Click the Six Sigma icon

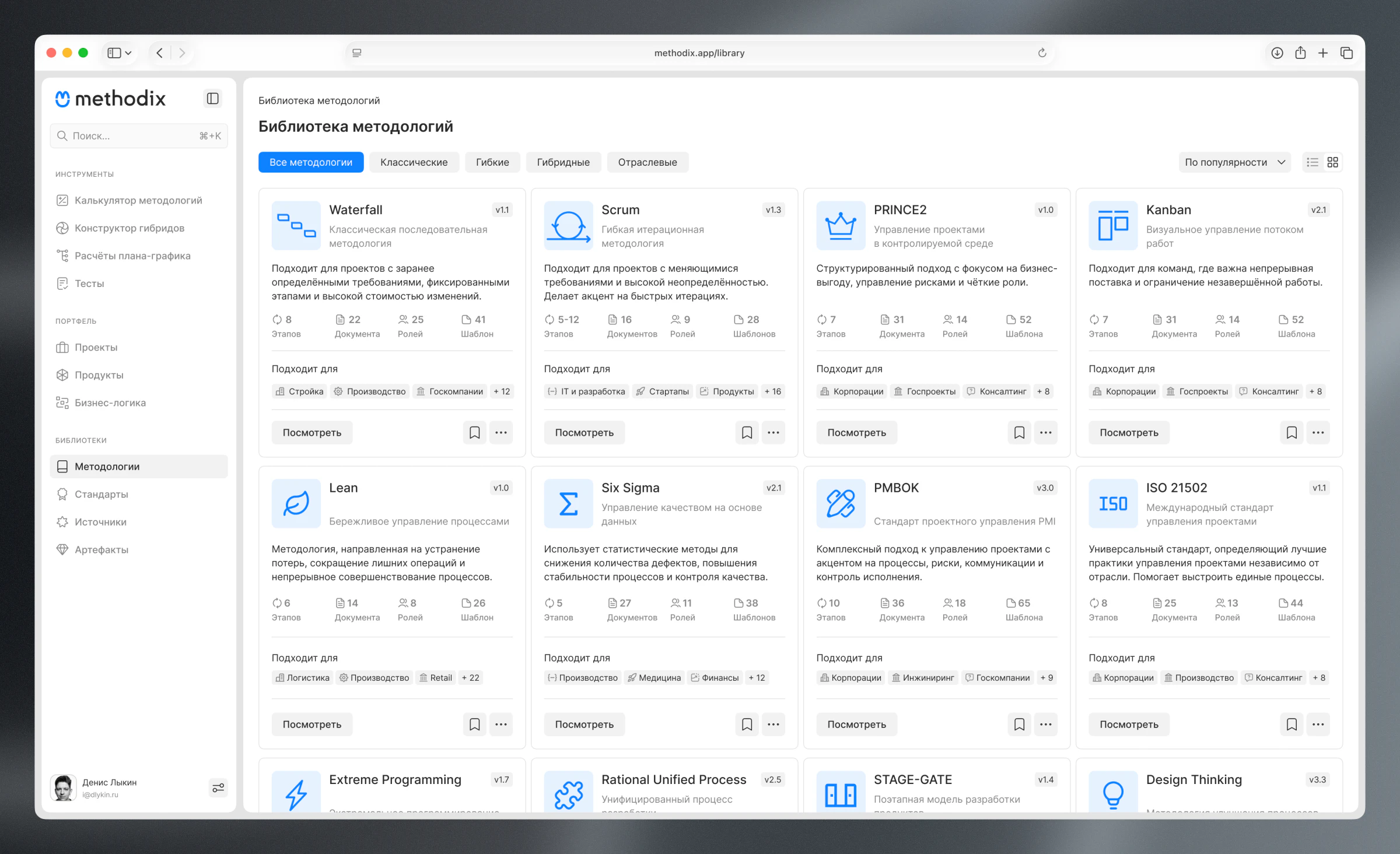pos(569,503)
